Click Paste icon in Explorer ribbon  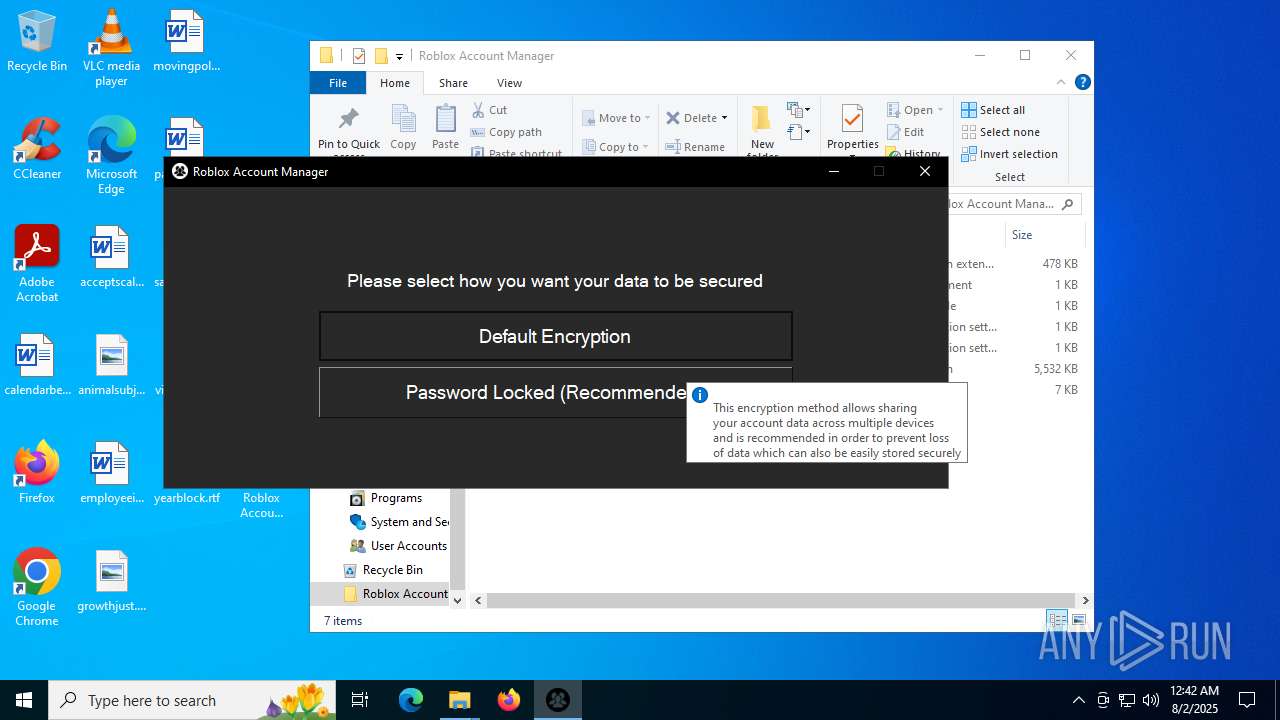(445, 127)
